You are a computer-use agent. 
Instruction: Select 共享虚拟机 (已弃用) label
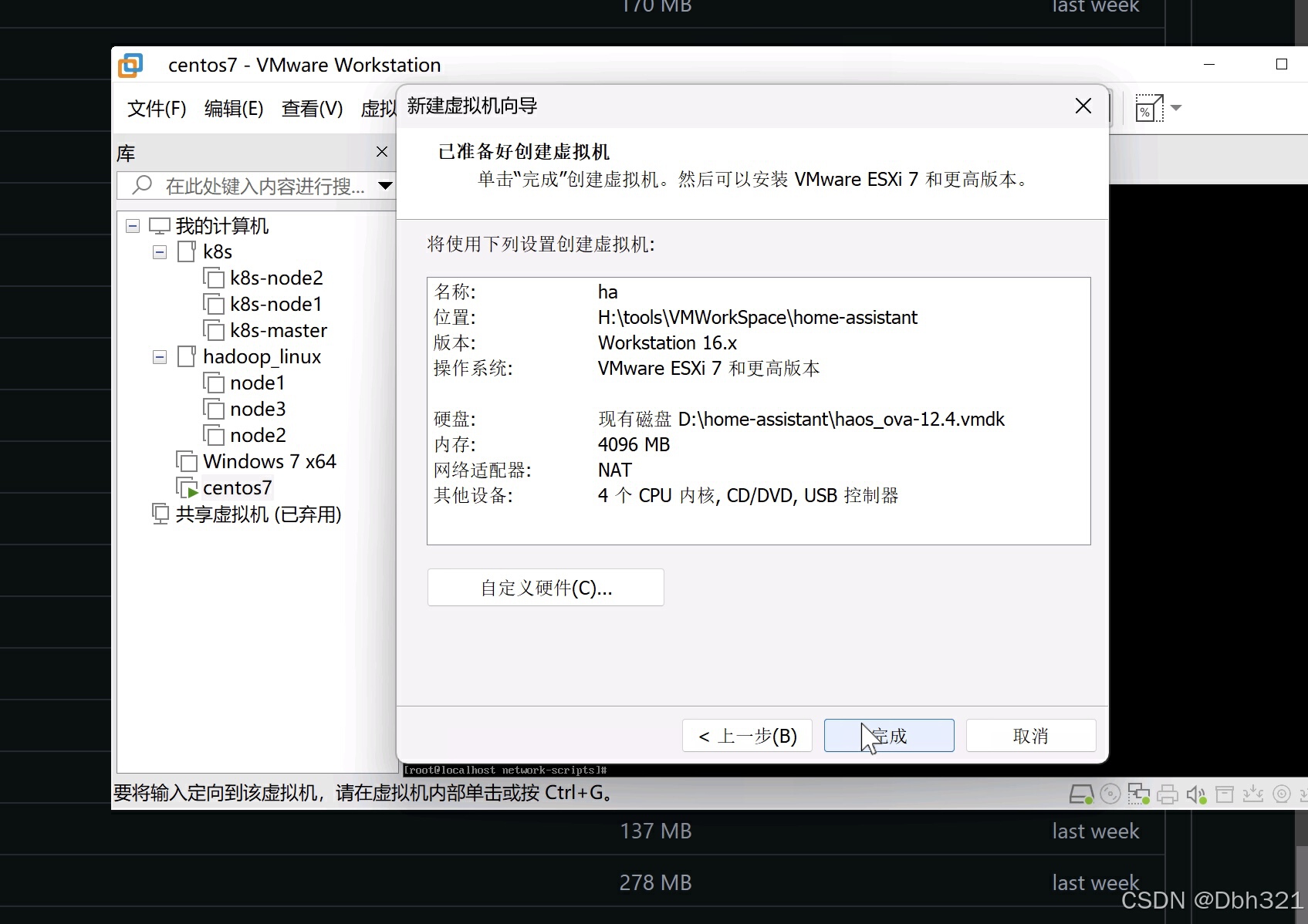click(x=259, y=514)
